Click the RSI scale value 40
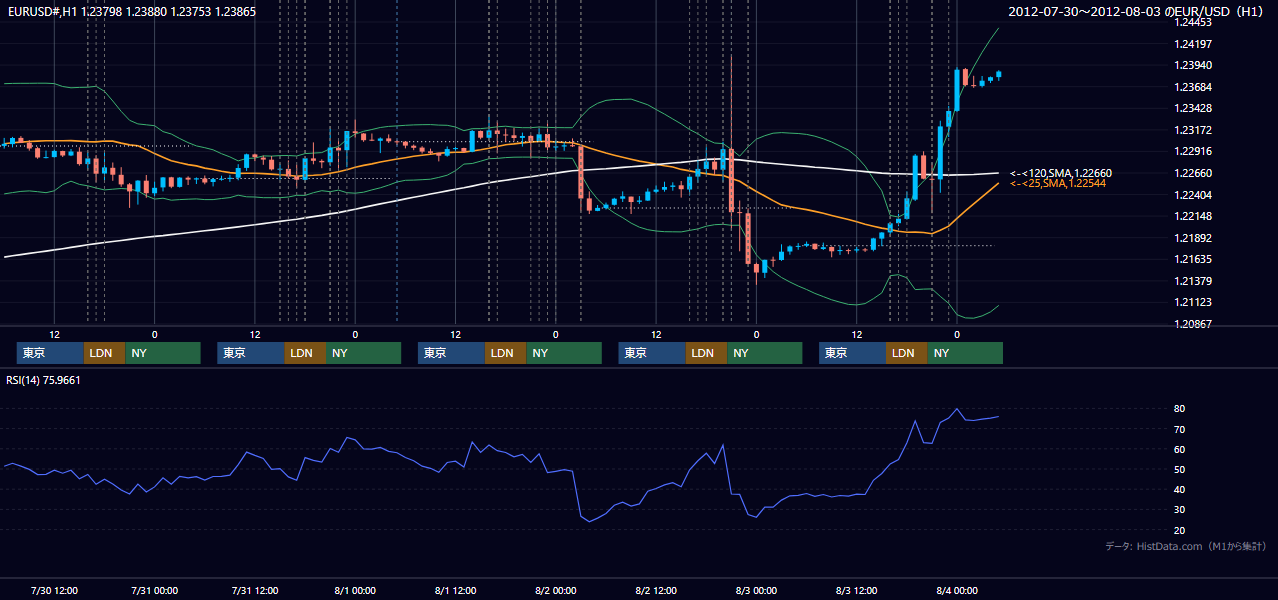 [x=1180, y=489]
